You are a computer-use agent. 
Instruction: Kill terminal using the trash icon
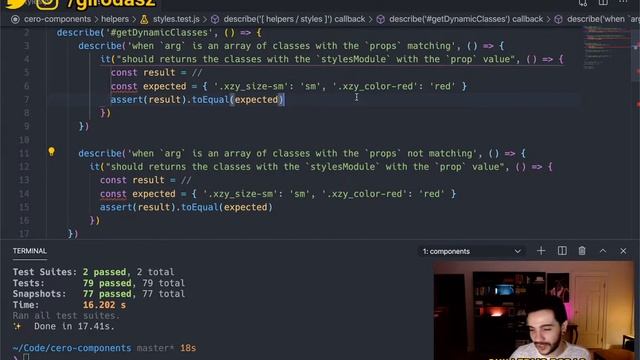582,251
